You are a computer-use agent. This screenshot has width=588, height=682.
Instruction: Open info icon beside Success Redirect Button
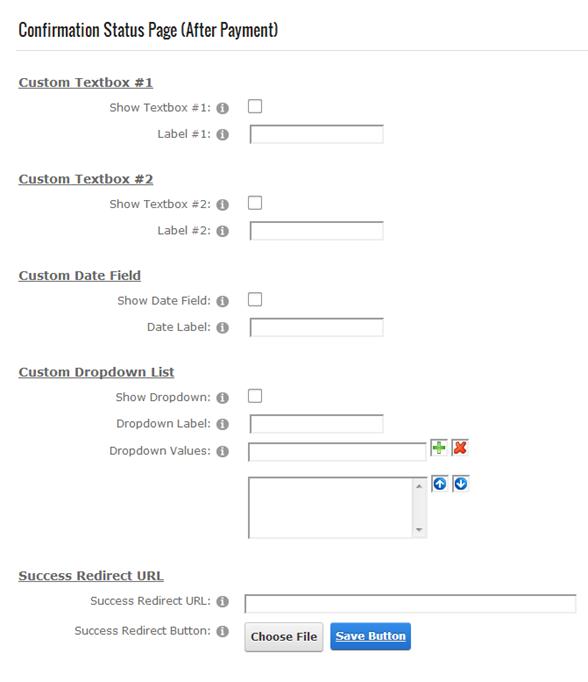point(223,632)
